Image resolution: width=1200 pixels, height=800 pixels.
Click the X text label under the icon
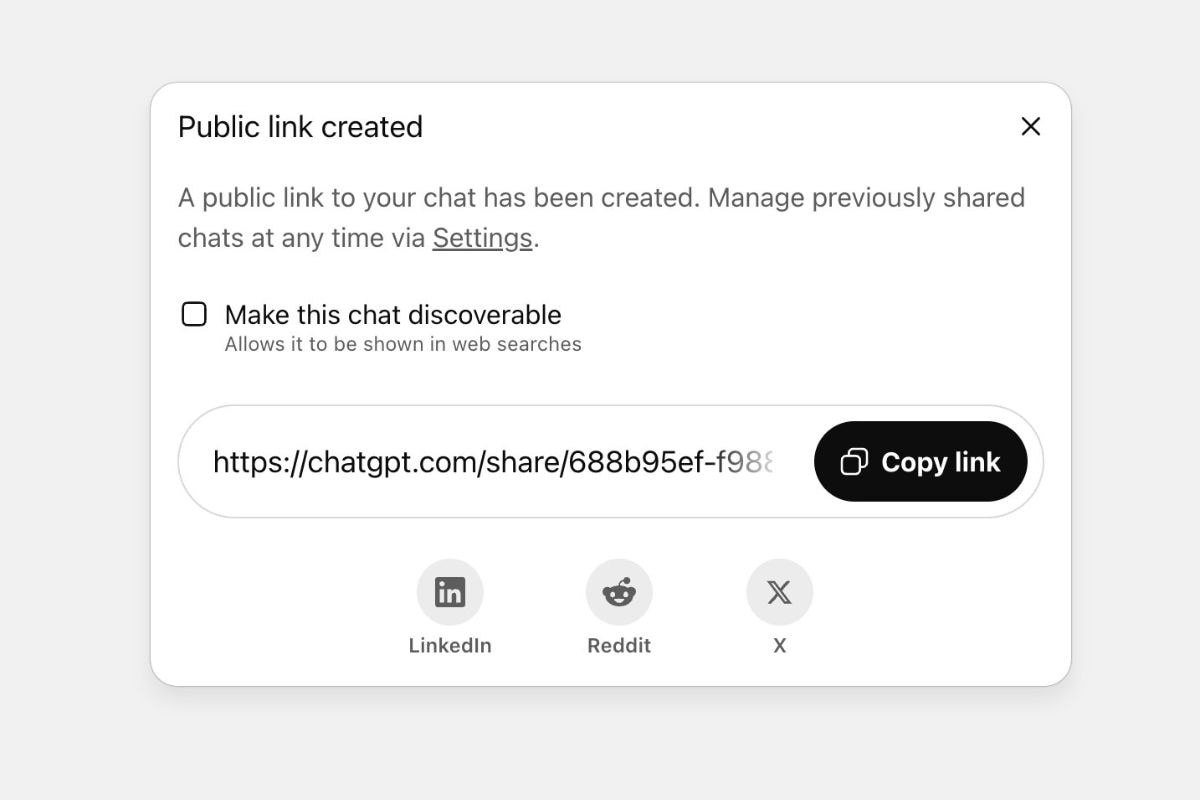tap(779, 646)
